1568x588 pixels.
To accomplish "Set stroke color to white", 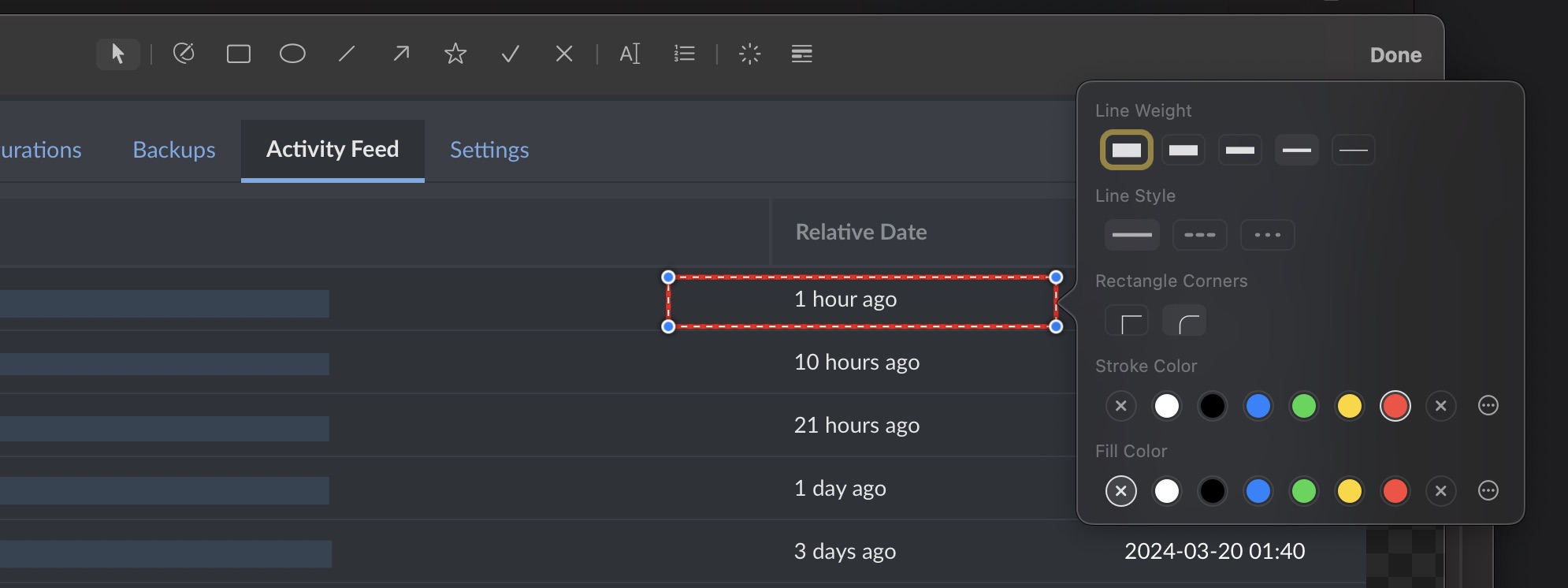I will [1167, 406].
